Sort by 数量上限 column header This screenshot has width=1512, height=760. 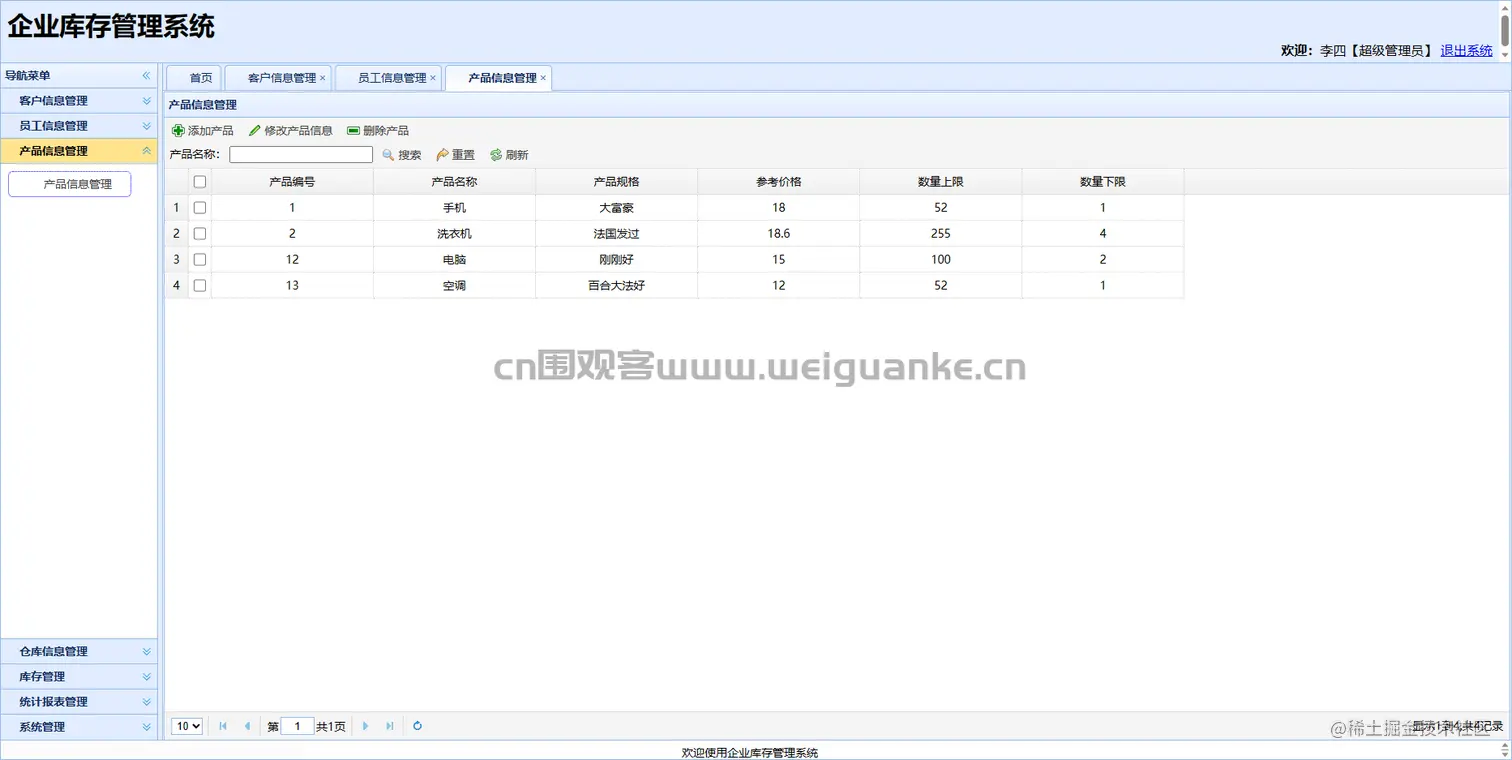940,182
